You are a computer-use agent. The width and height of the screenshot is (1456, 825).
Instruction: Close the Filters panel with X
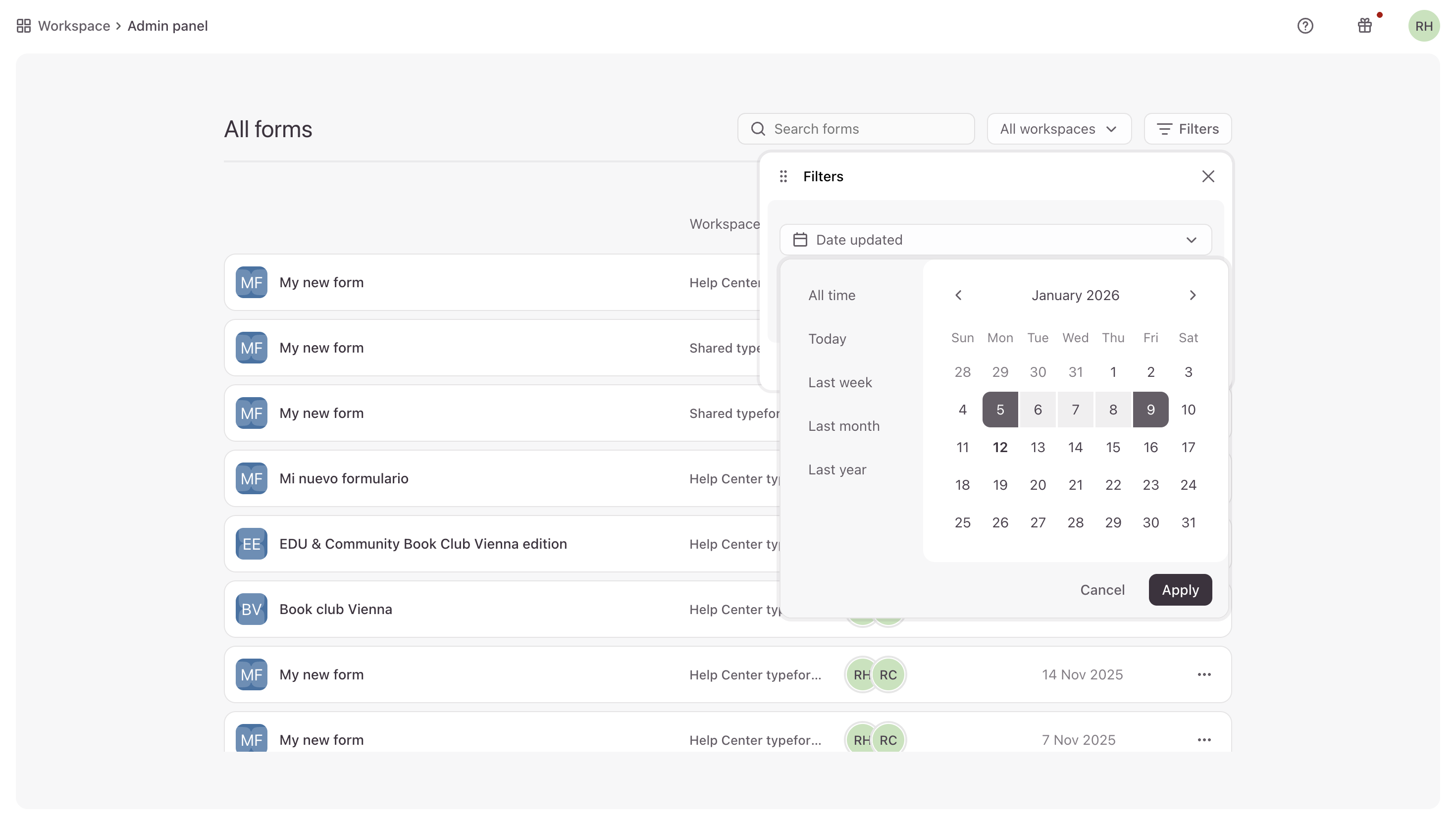coord(1208,177)
